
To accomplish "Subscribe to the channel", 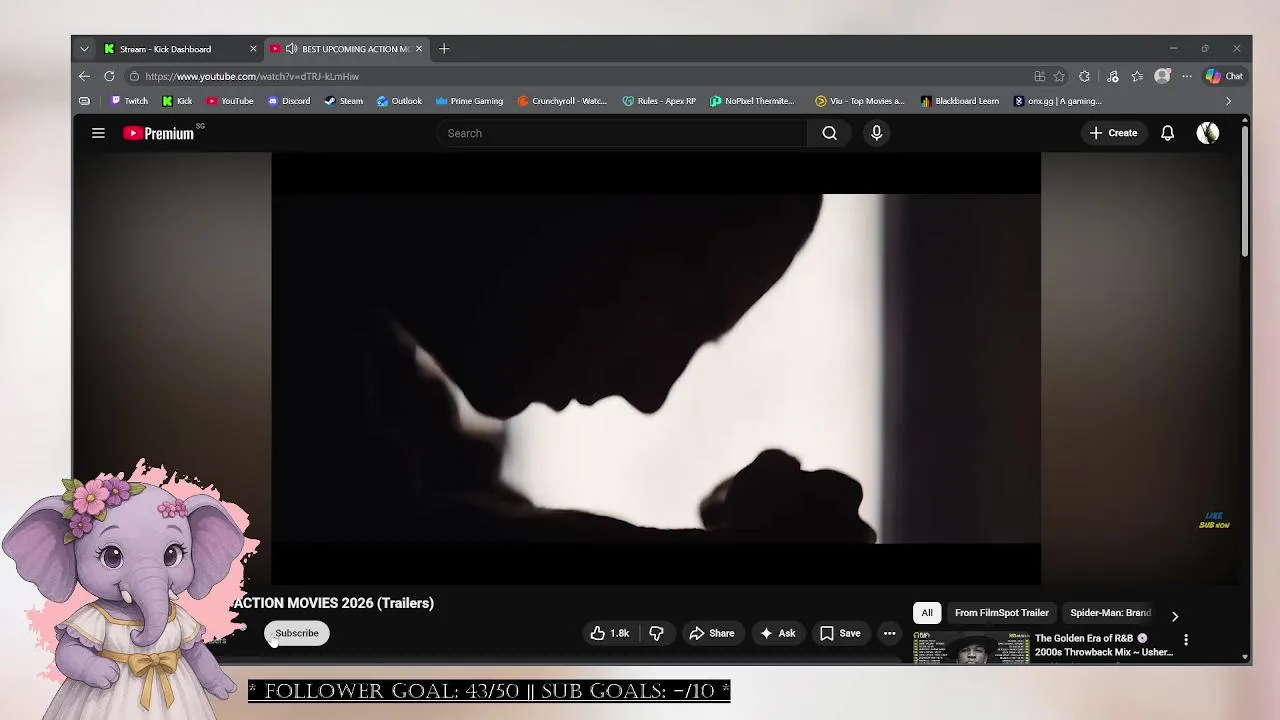I will (296, 633).
